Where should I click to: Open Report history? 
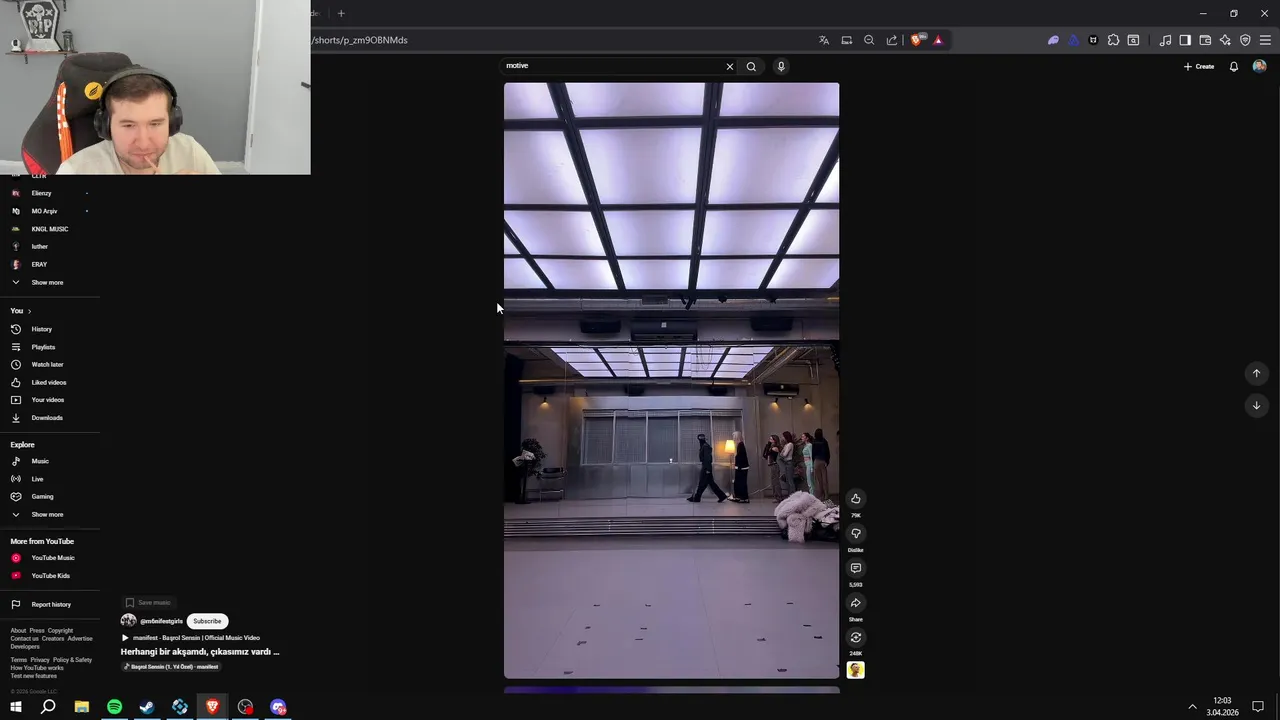coord(50,604)
